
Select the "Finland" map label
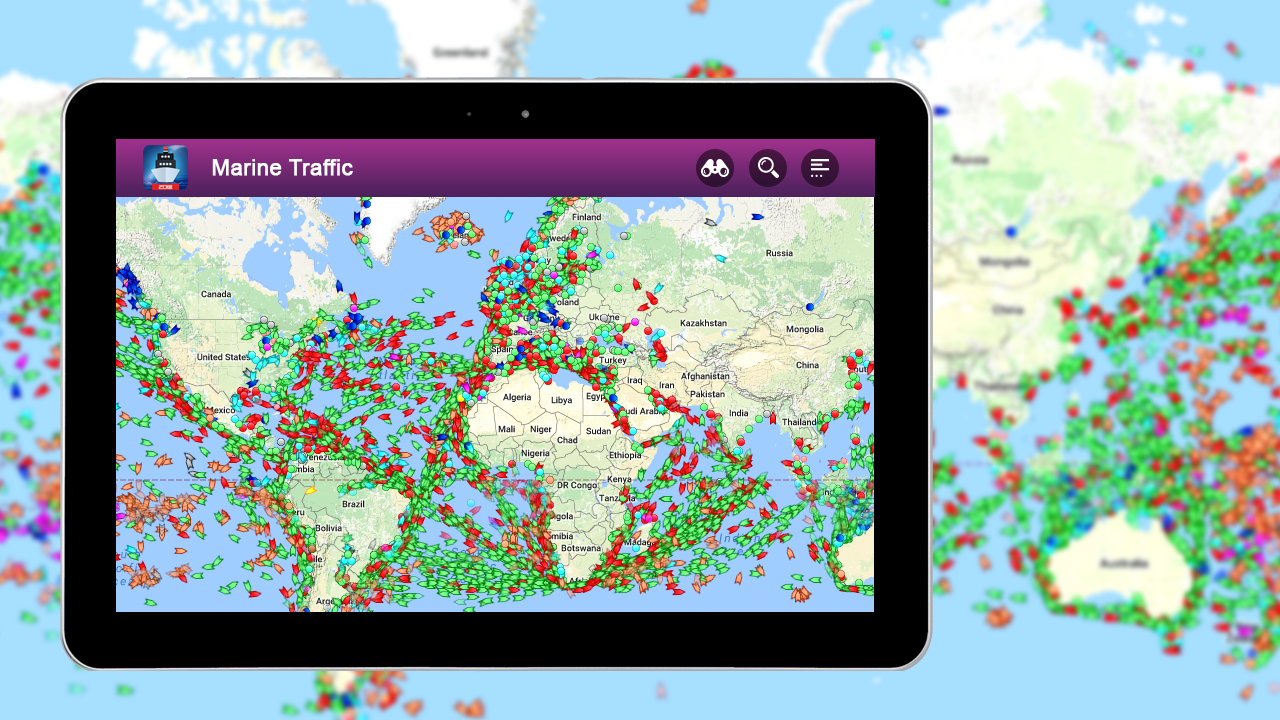(587, 217)
